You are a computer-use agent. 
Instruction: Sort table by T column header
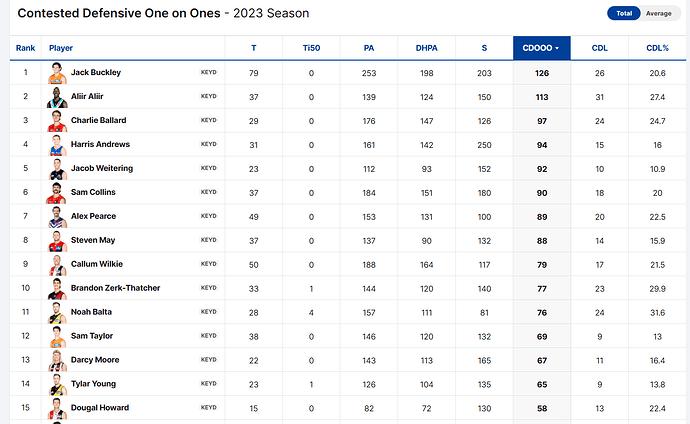point(253,48)
